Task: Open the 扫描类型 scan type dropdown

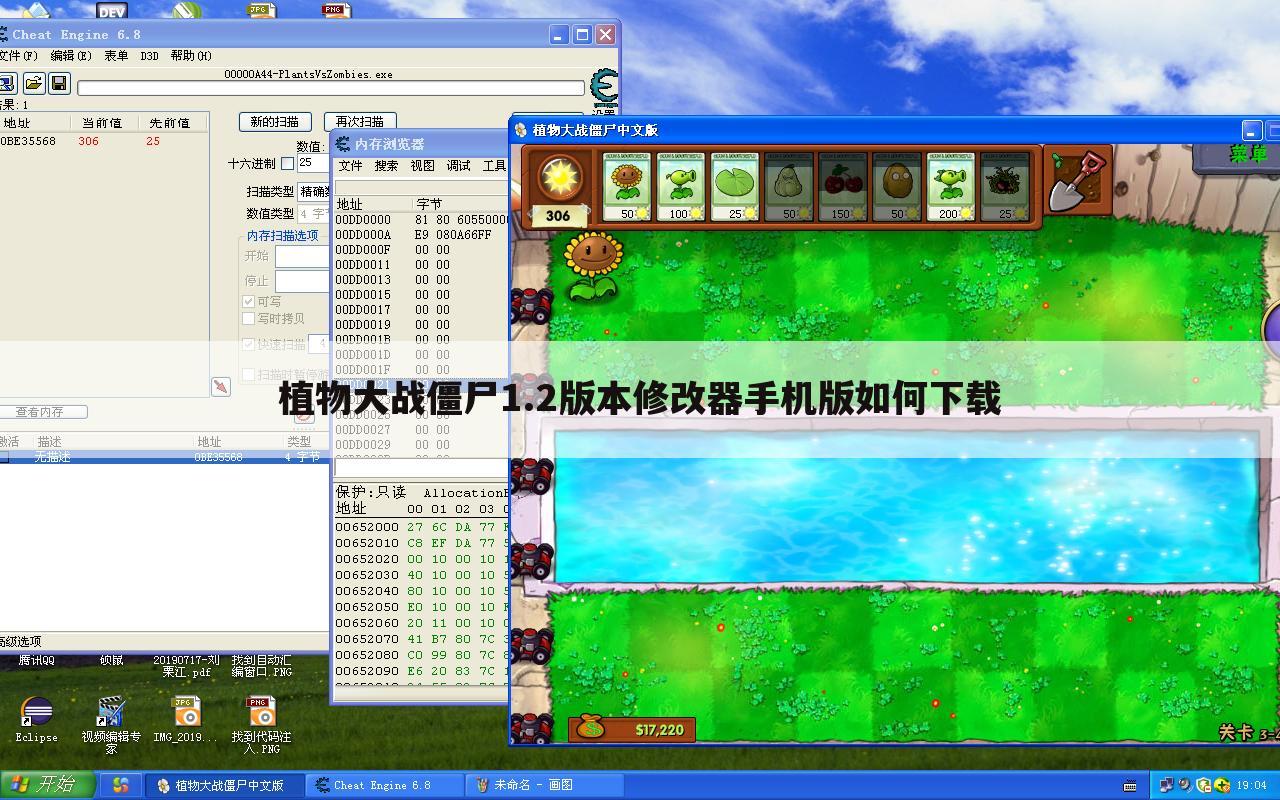Action: (x=315, y=191)
